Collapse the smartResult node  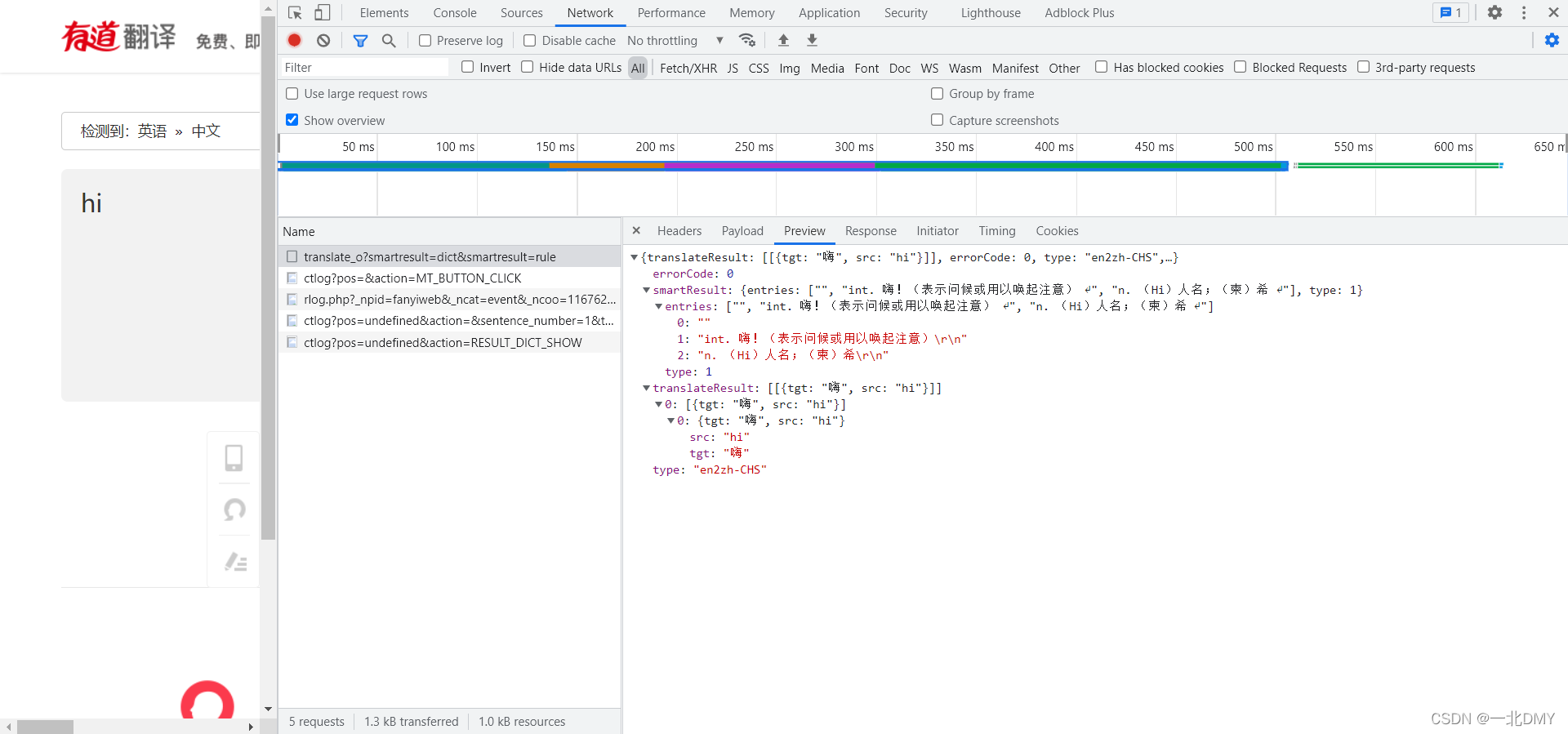click(x=646, y=290)
